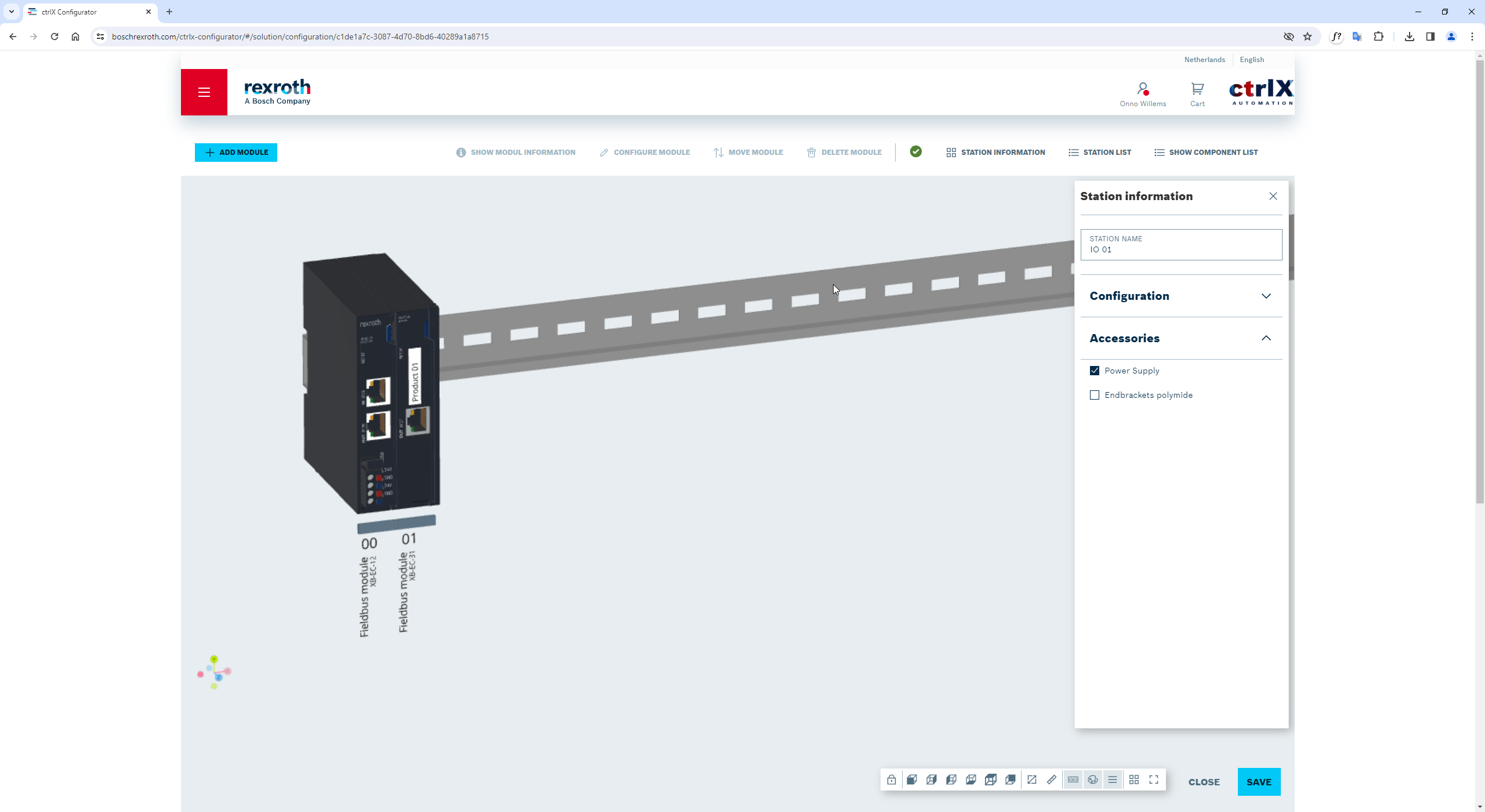The height and width of the screenshot is (812, 1485).
Task: Switch language to Netherlands
Action: [x=1204, y=59]
